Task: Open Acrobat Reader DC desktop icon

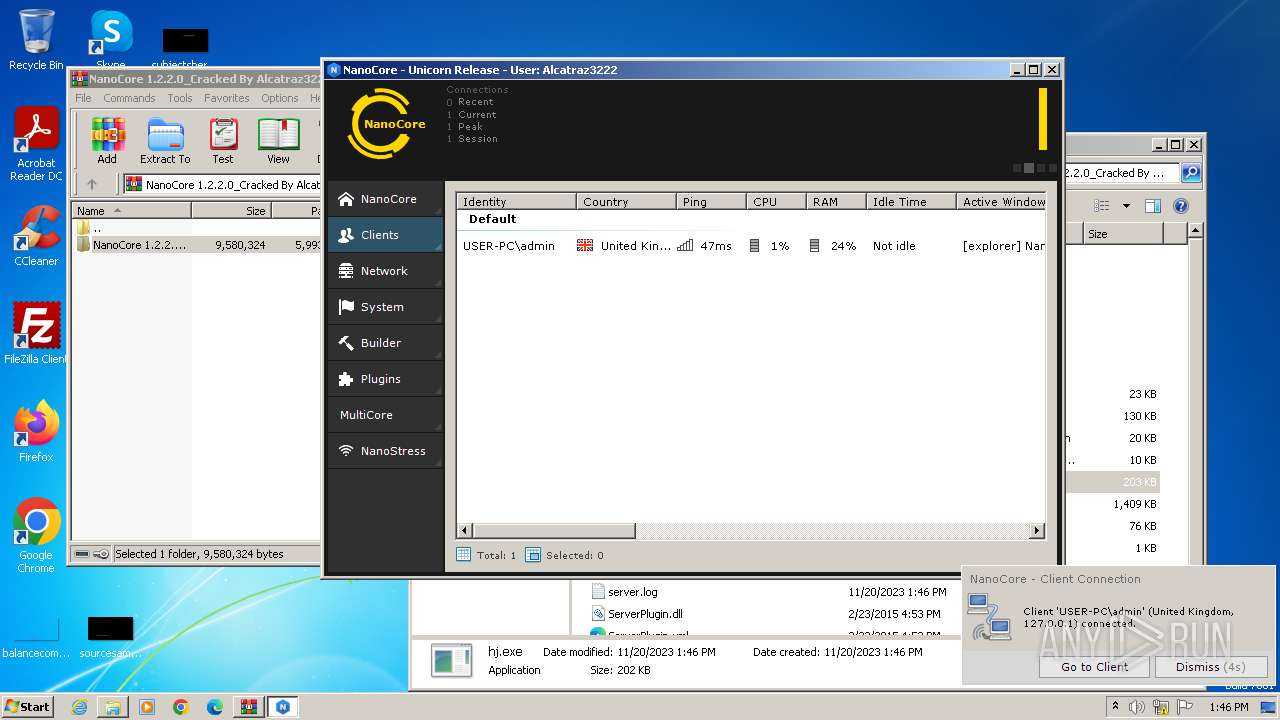Action: pos(36,145)
